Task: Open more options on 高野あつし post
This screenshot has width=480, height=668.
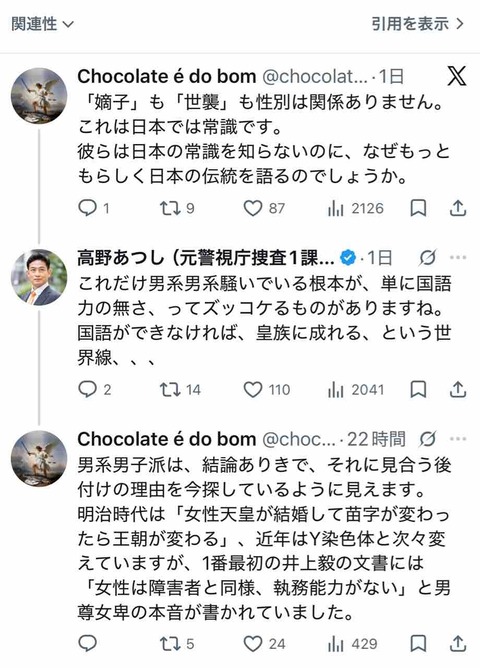Action: tap(458, 257)
